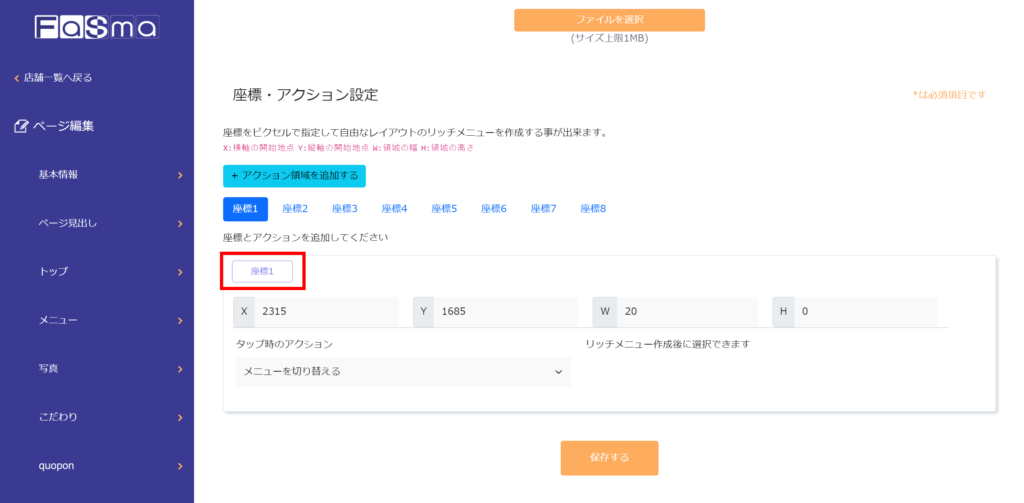Click the X coordinate input field
The image size is (1024, 503).
(325, 312)
